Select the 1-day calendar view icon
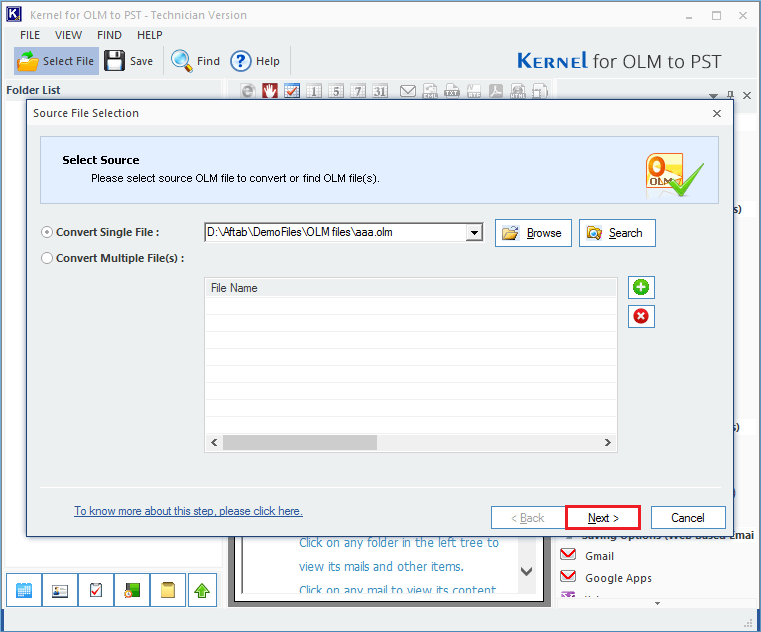761x632 pixels. 314,91
